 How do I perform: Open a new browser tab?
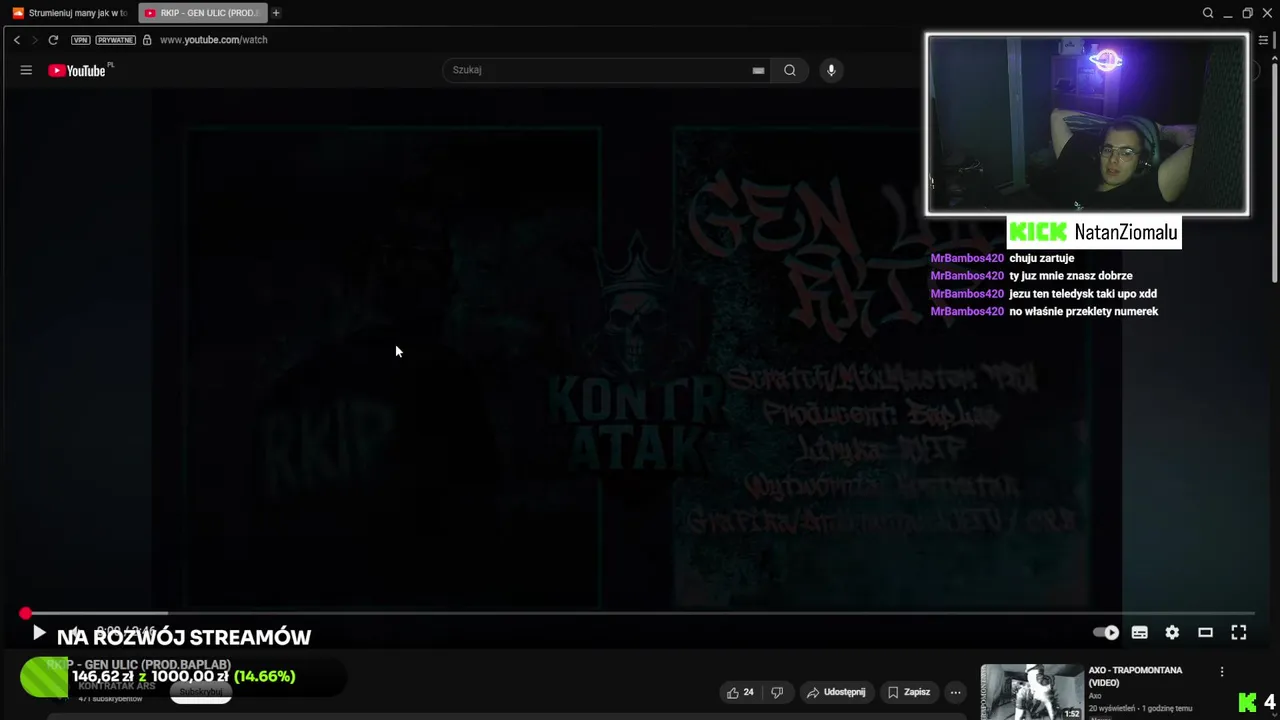coord(276,13)
